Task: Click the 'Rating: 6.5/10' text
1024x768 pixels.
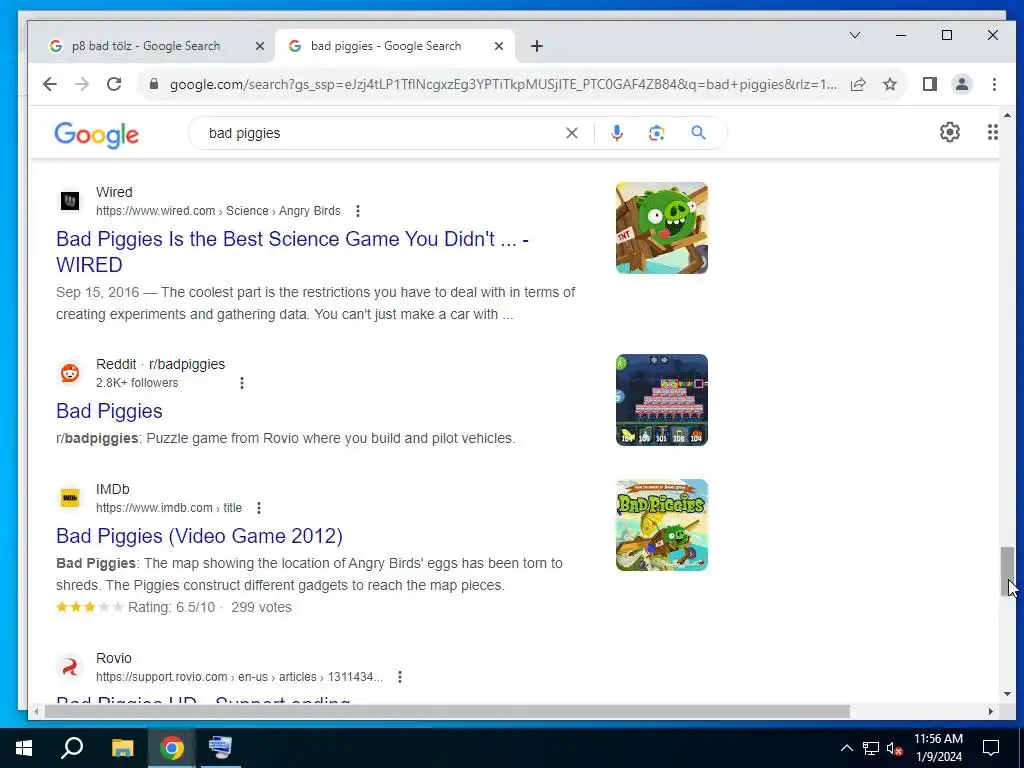Action: [x=171, y=607]
